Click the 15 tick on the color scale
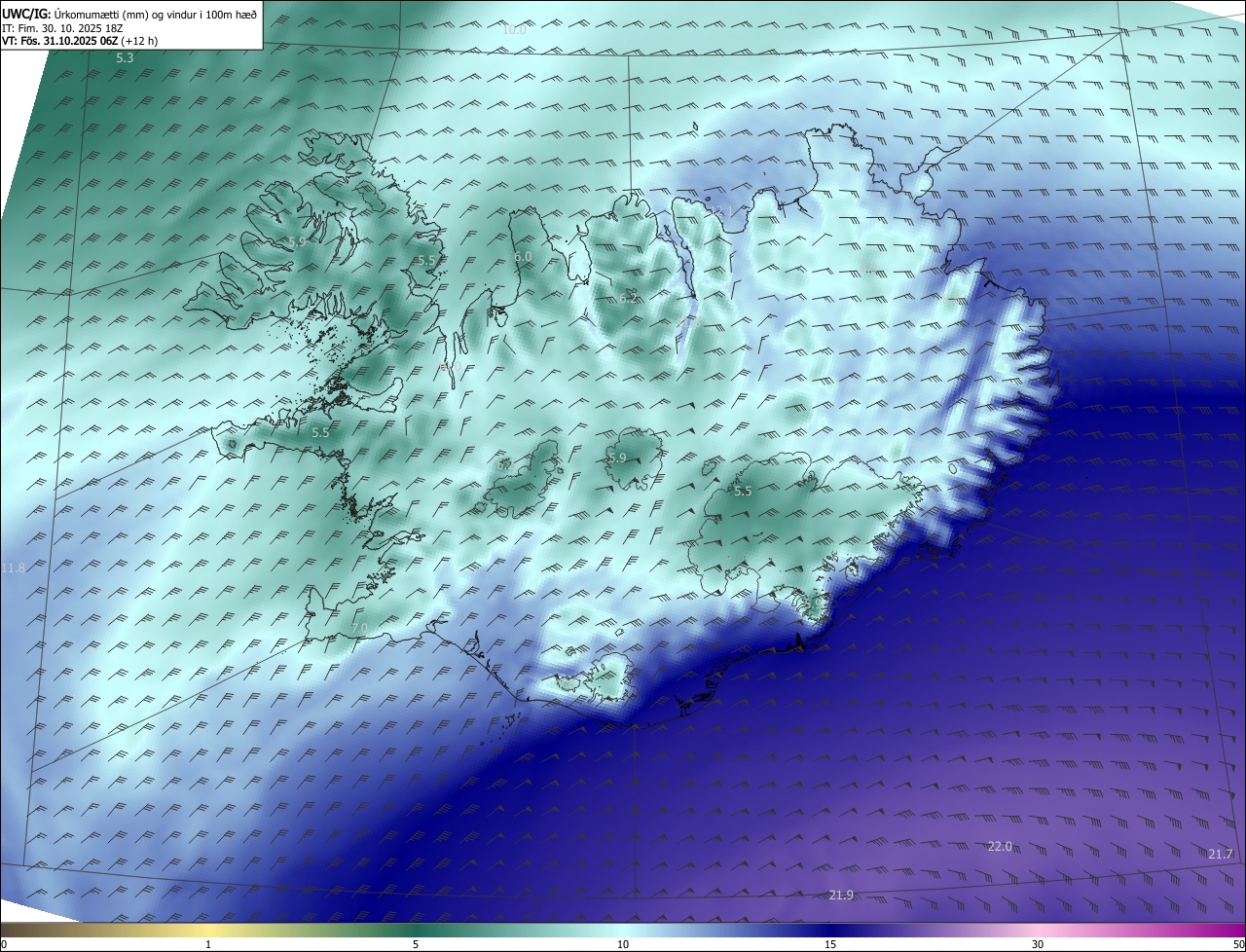The height and width of the screenshot is (952, 1246). [830, 944]
